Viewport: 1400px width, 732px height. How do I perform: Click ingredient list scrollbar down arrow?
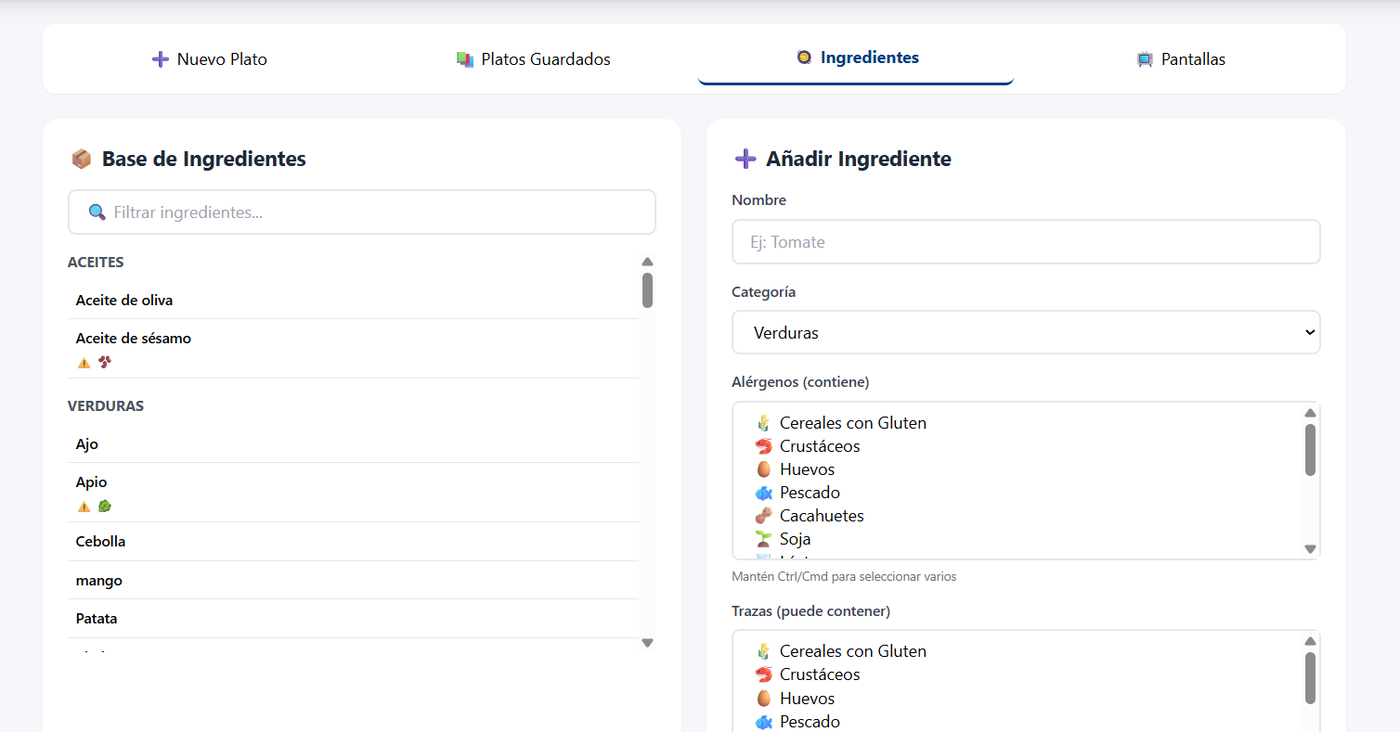647,643
